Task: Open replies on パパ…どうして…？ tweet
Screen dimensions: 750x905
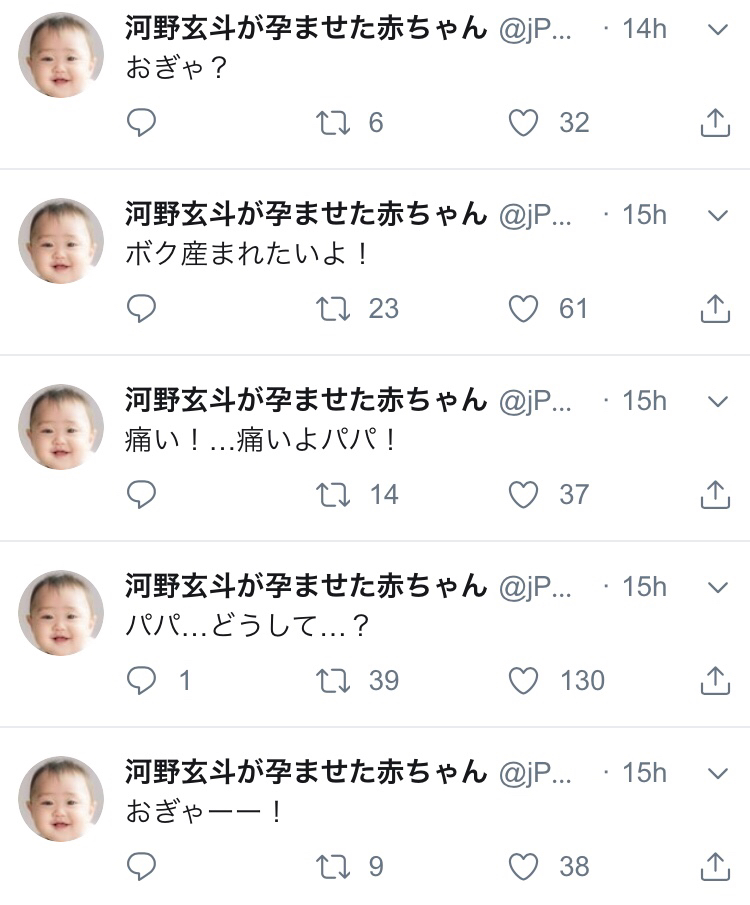Action: (x=142, y=680)
